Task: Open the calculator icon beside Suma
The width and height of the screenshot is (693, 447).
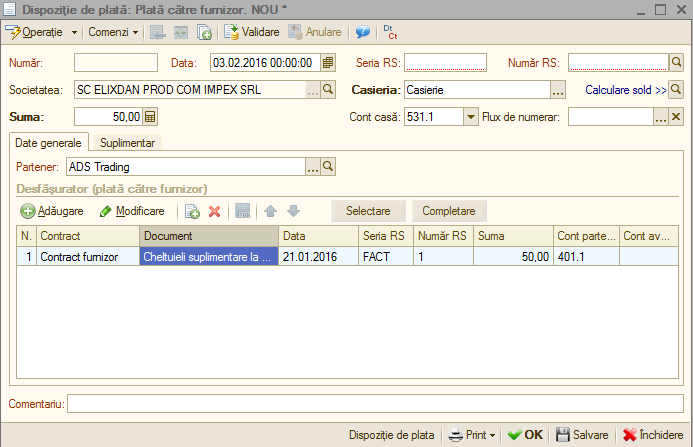Action: pyautogui.click(x=150, y=117)
